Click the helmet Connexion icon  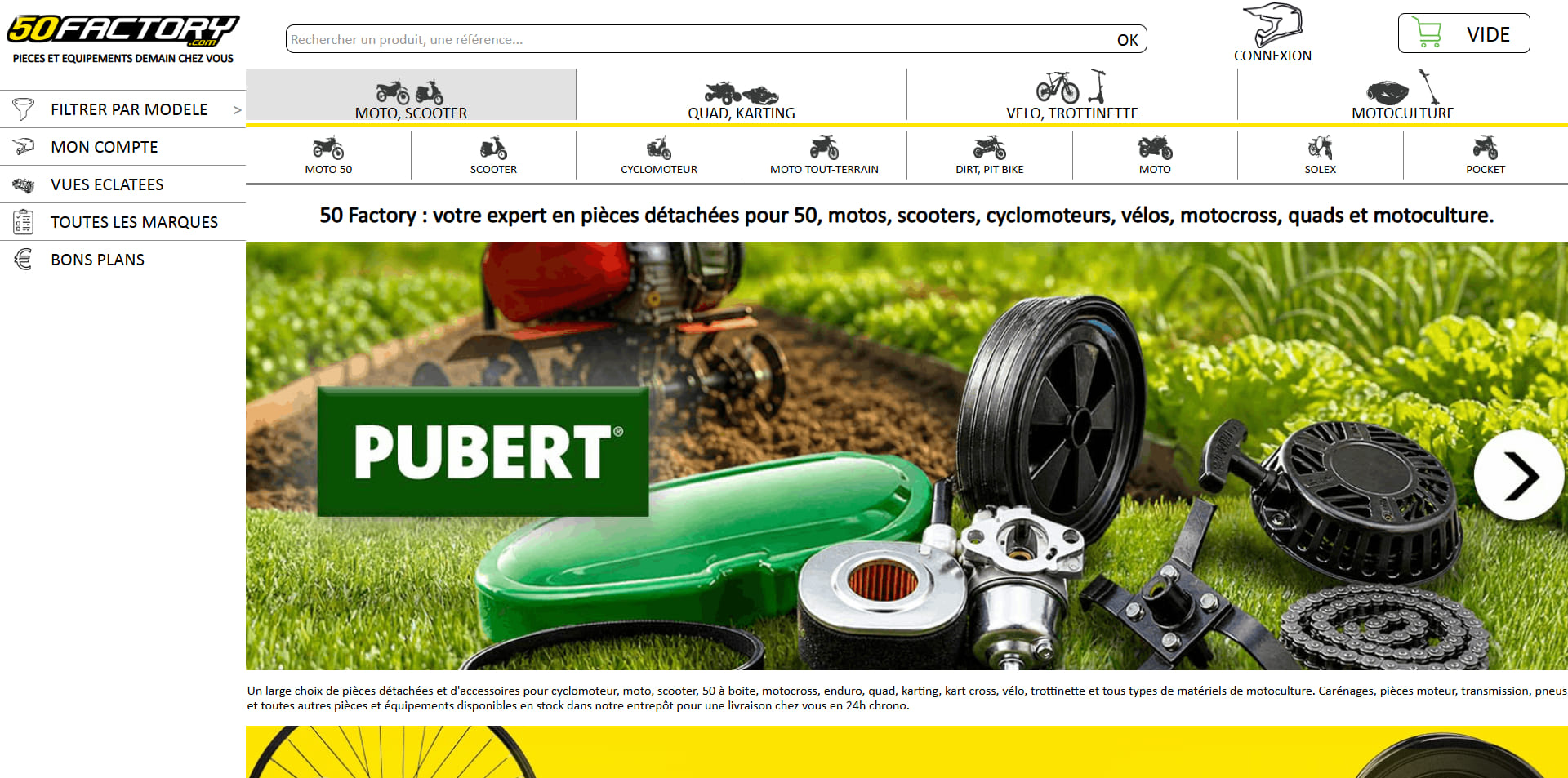click(1272, 25)
